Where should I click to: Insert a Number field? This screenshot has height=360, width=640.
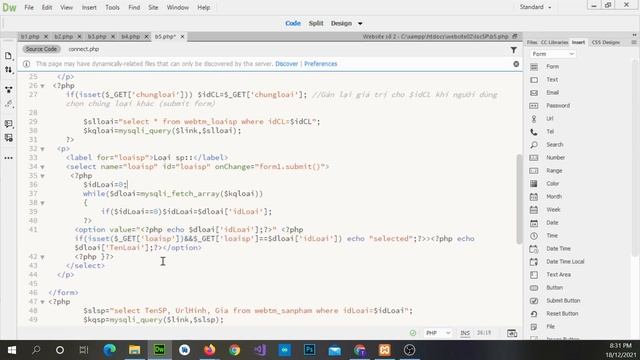pyautogui.click(x=555, y=158)
